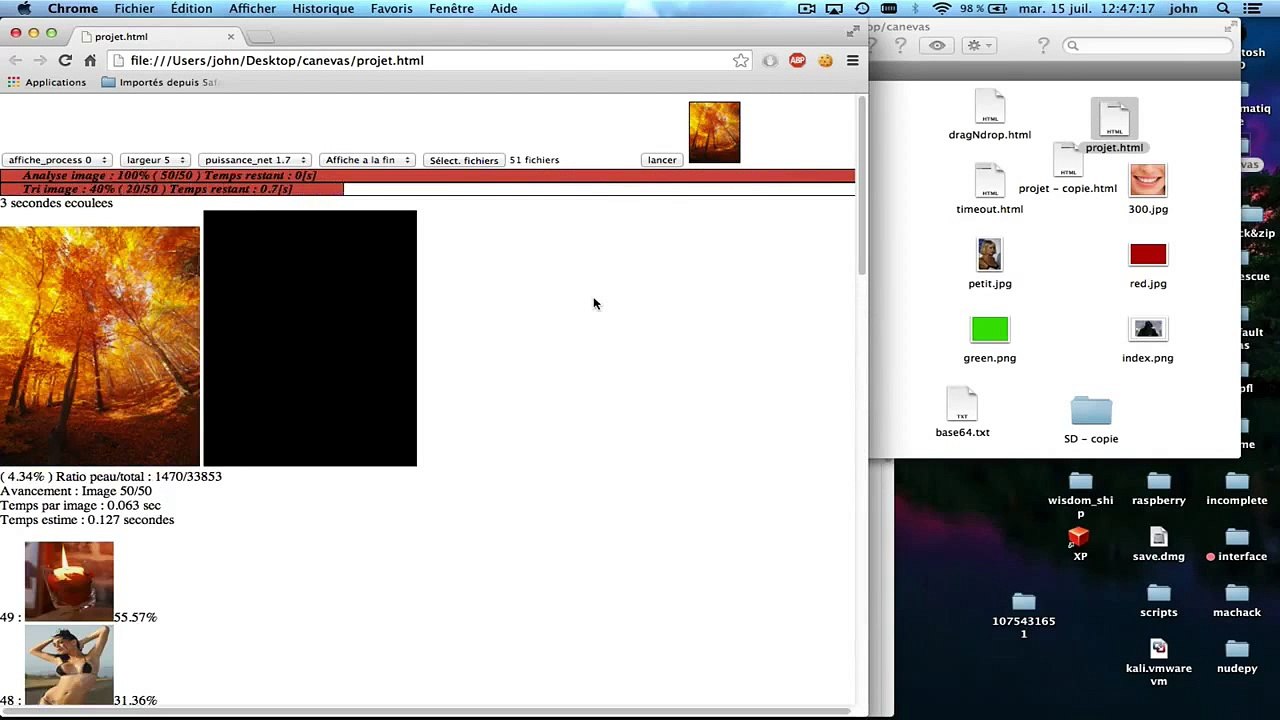Open the puissance_net 1.7 dropdown
1280x720 pixels.
point(254,160)
